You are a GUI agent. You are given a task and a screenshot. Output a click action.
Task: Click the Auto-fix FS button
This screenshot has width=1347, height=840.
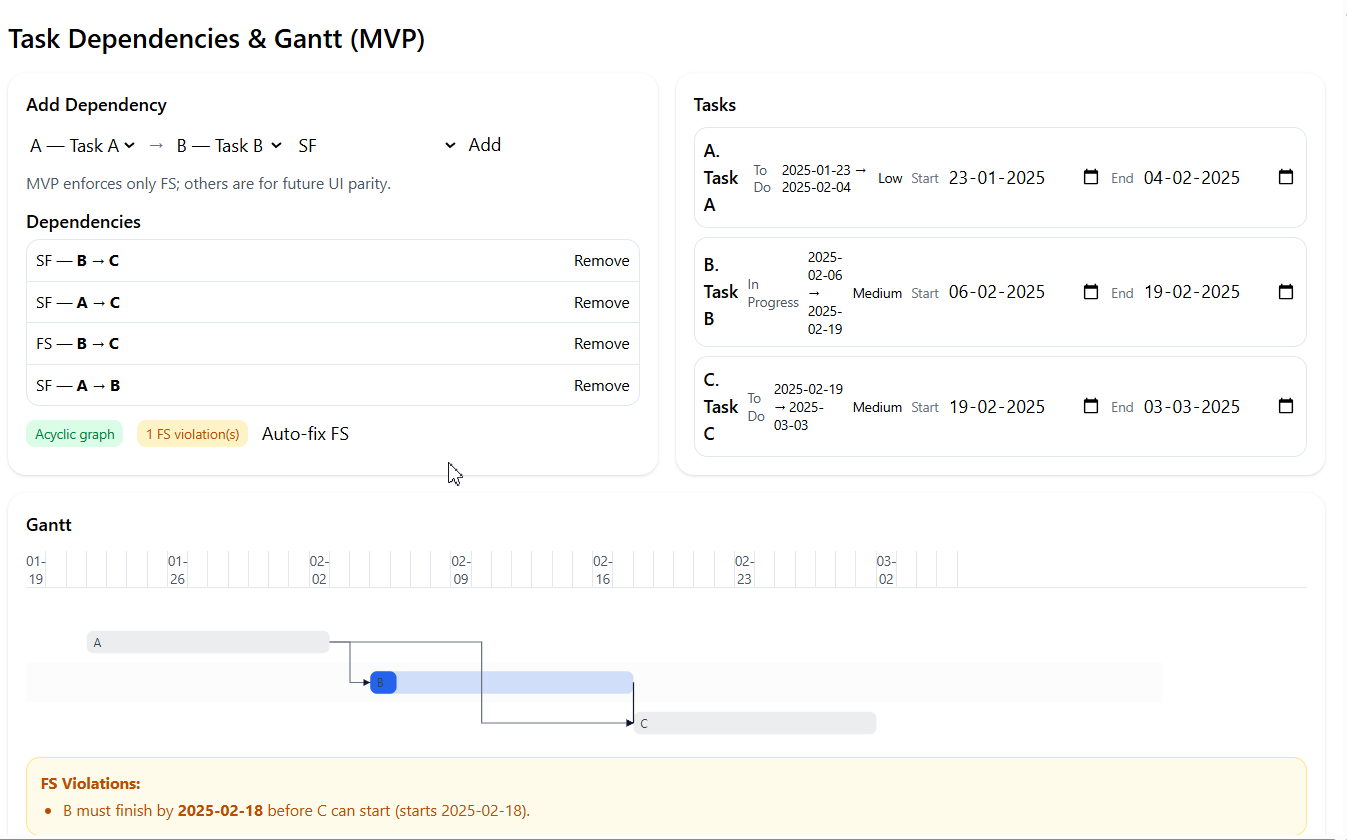coord(305,434)
